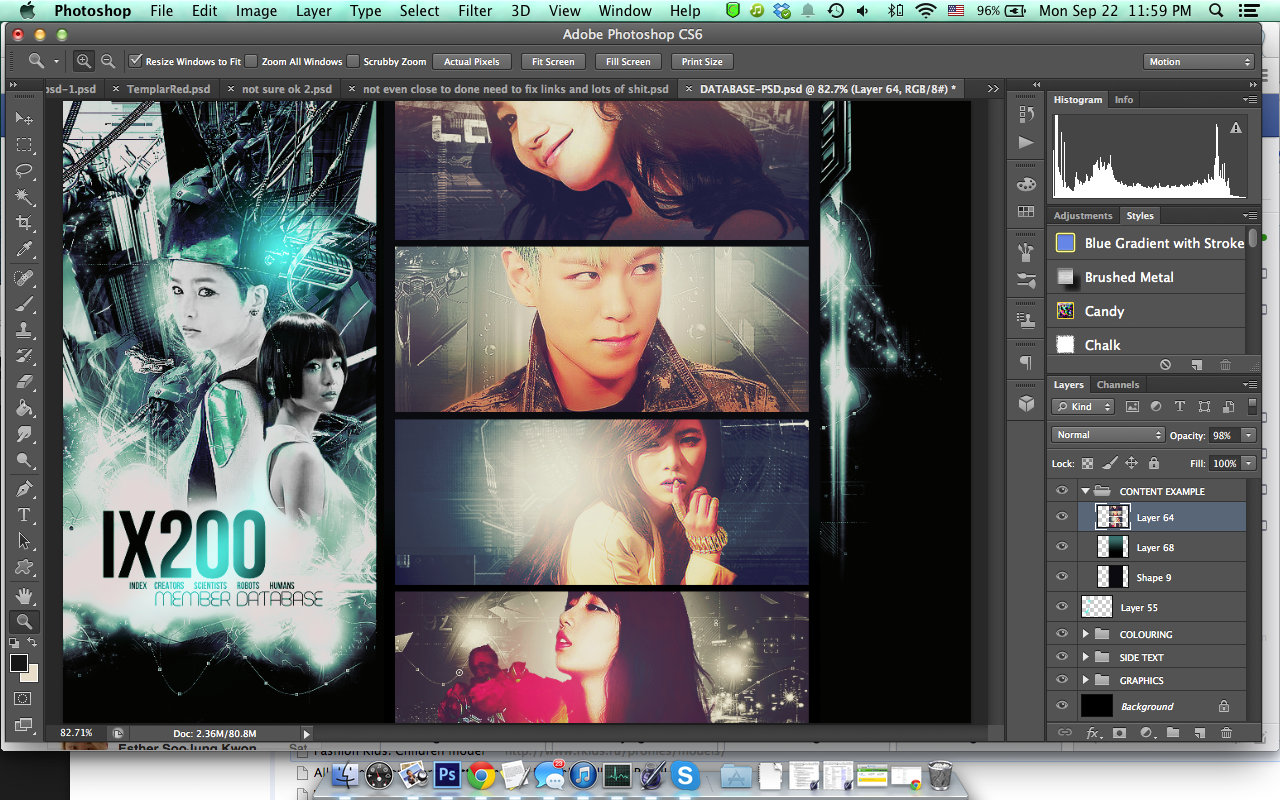Switch to the Info tab
Viewport: 1280px width, 800px height.
[x=1123, y=99]
